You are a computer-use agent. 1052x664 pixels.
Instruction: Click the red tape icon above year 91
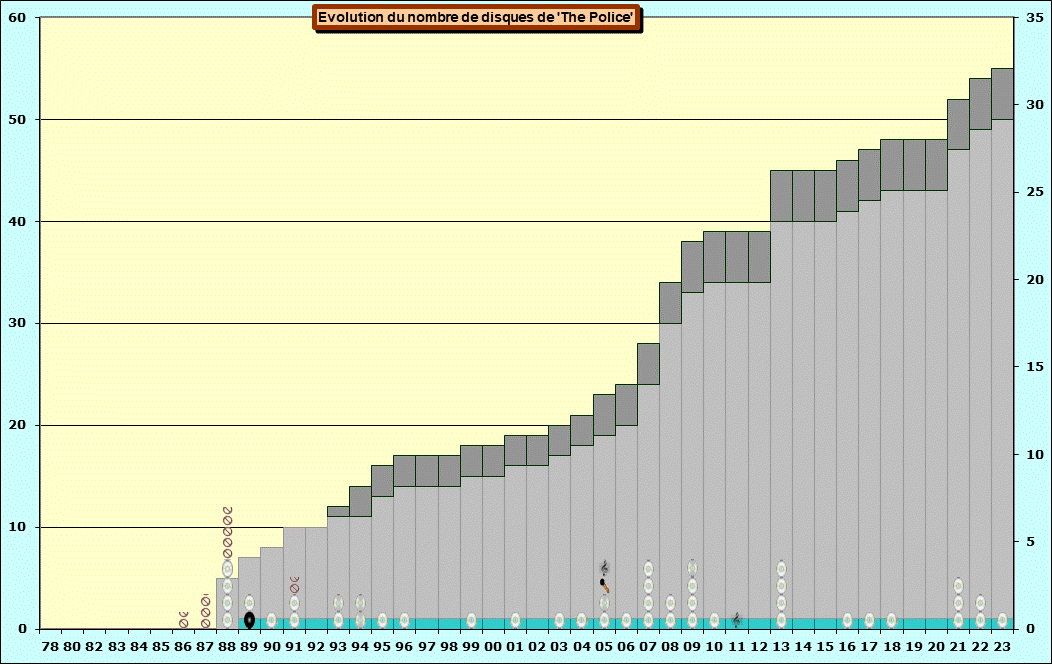click(x=294, y=585)
